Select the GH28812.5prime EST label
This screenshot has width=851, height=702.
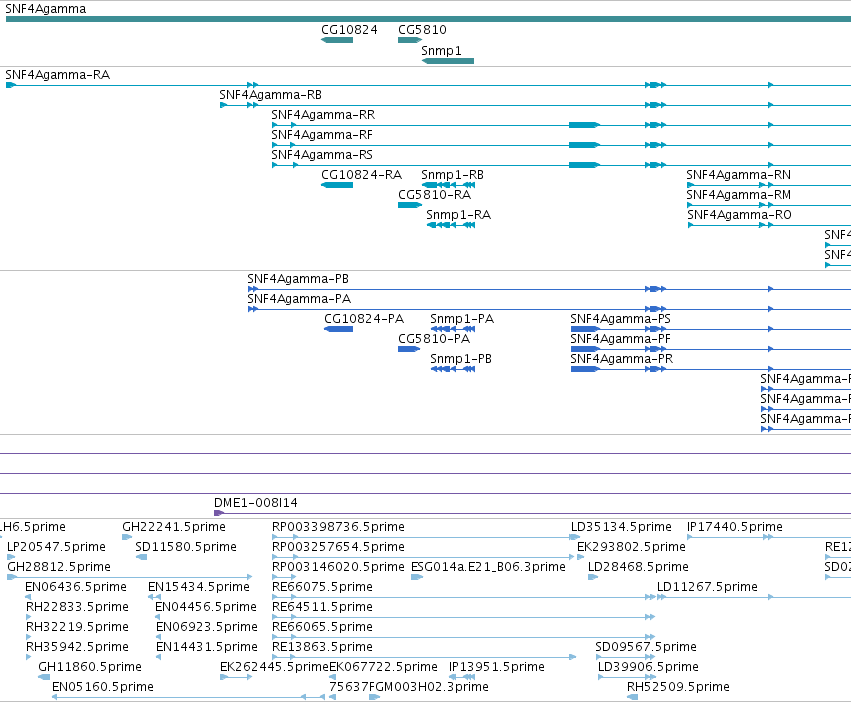59,567
